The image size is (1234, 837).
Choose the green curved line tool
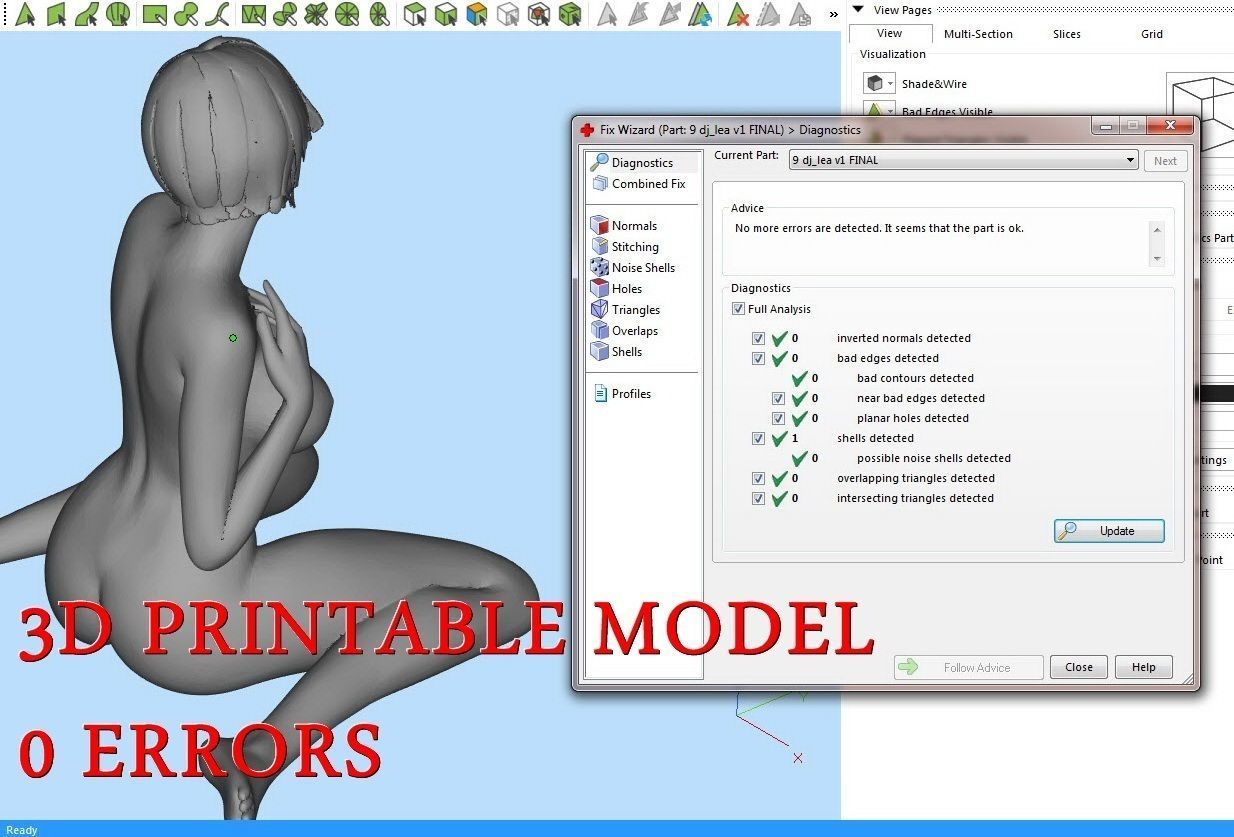[218, 15]
